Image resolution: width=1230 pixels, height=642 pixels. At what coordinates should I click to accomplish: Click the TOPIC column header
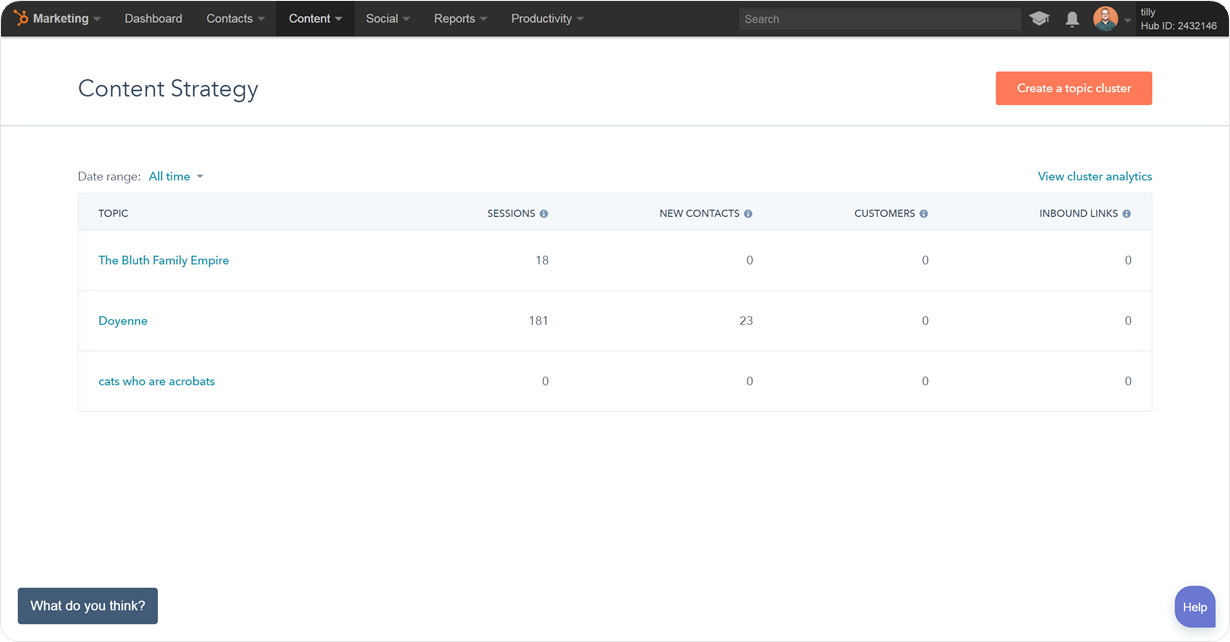point(113,214)
